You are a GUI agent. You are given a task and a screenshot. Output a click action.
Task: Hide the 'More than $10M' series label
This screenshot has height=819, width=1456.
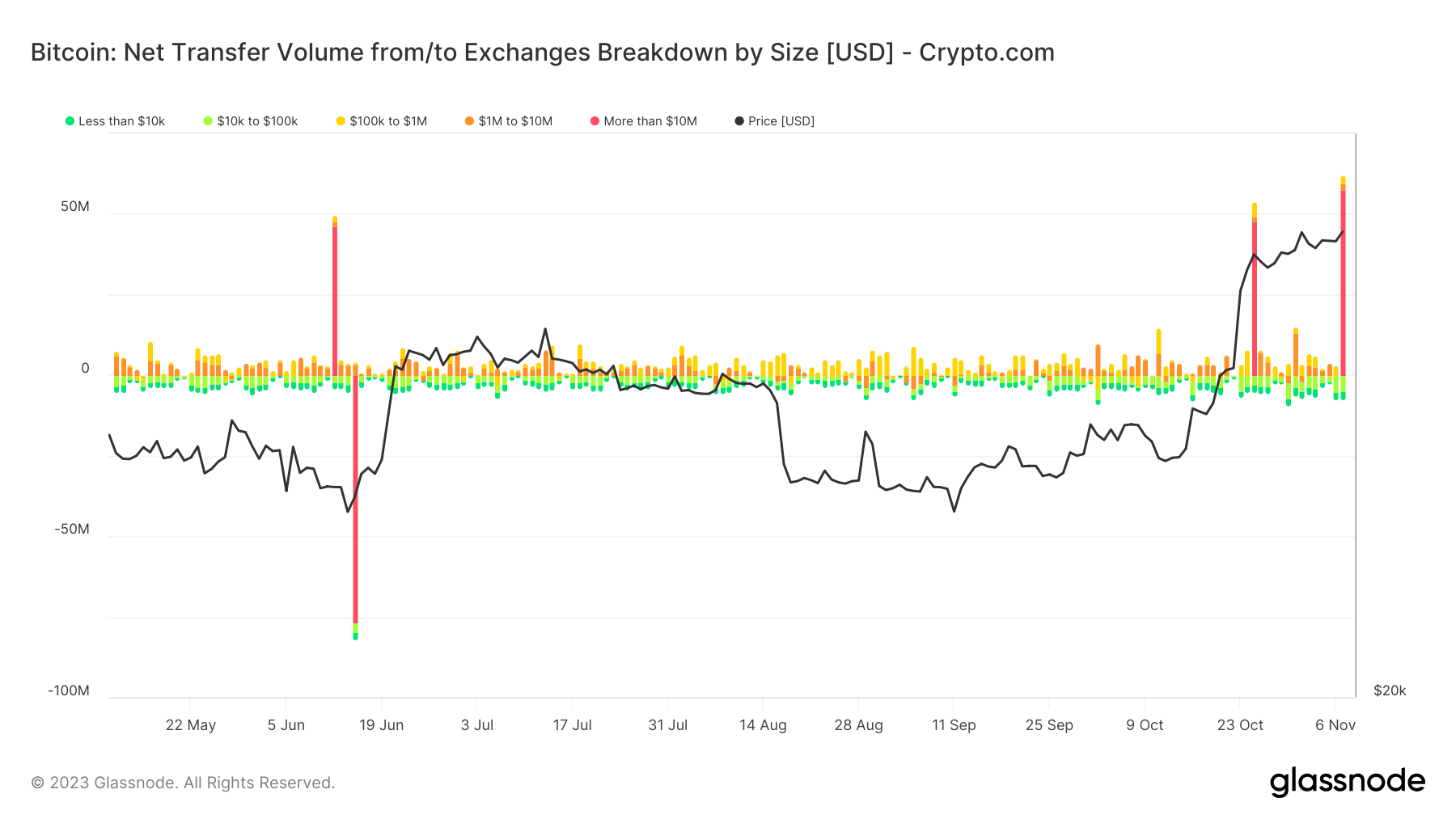[x=650, y=121]
